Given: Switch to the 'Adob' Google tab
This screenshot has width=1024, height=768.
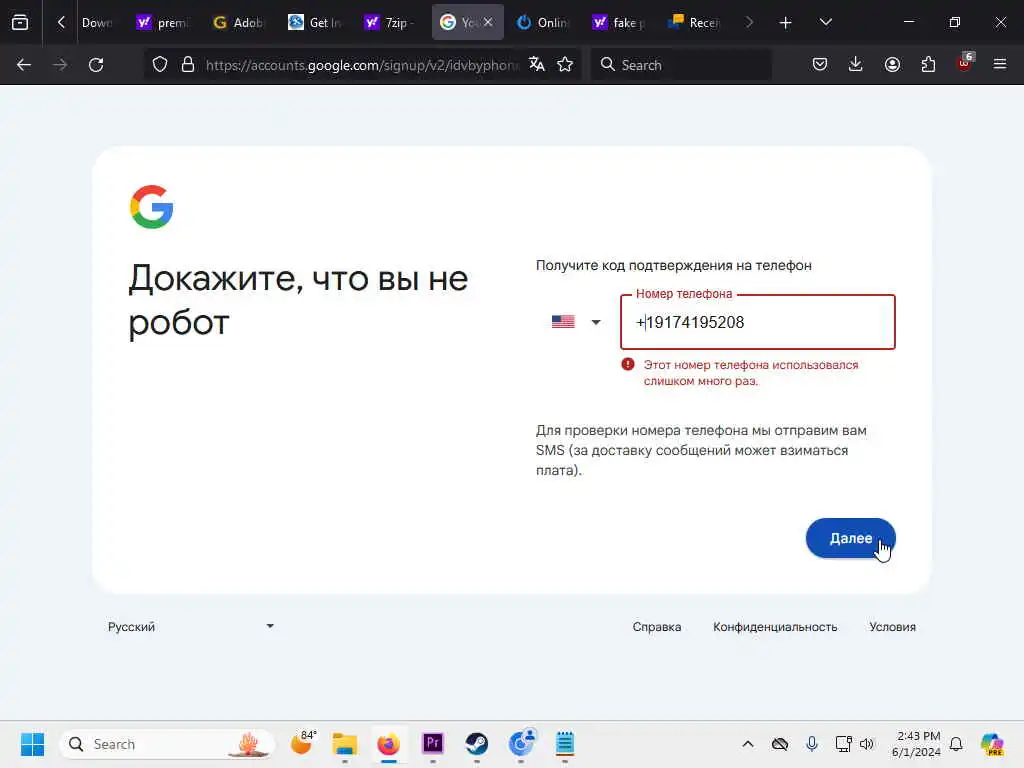Looking at the screenshot, I should [x=238, y=23].
